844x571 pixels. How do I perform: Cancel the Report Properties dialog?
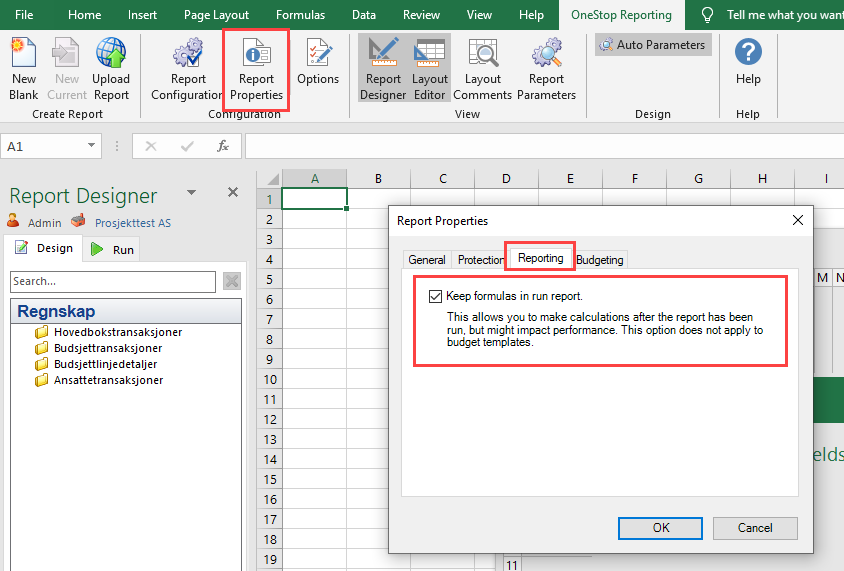tap(755, 528)
